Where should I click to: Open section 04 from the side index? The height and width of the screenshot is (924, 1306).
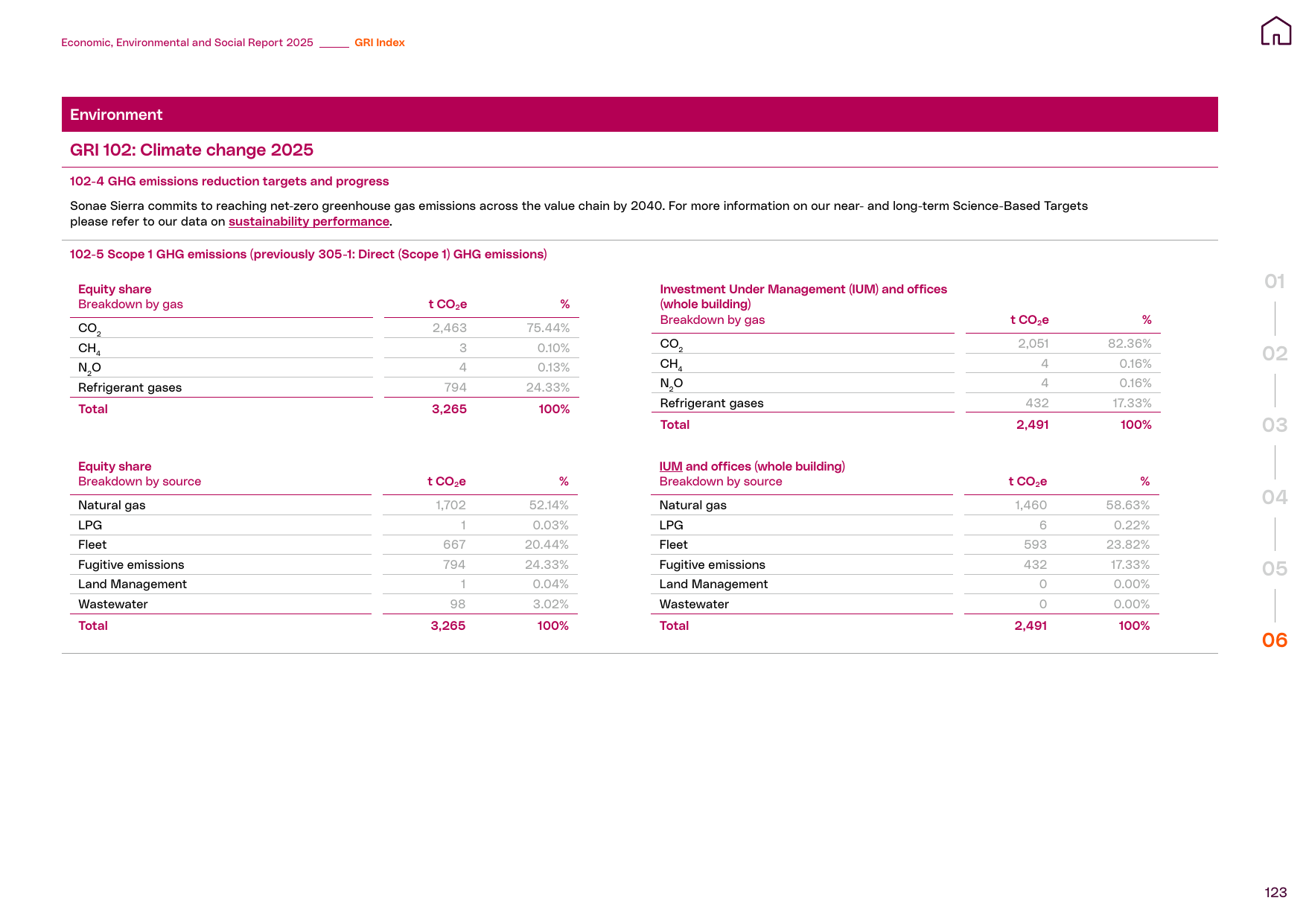[1275, 497]
